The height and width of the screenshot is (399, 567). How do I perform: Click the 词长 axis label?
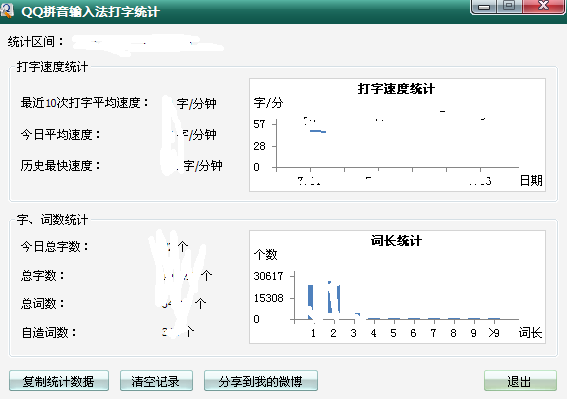click(x=530, y=332)
